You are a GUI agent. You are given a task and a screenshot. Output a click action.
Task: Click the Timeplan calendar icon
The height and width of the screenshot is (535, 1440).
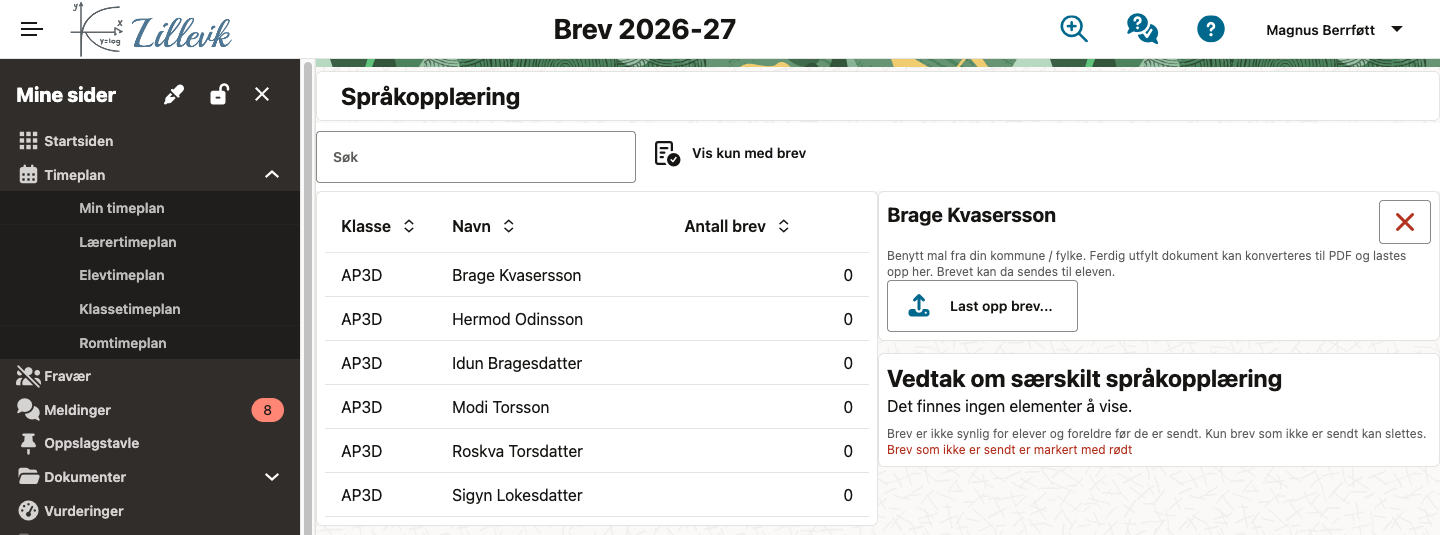(x=28, y=175)
